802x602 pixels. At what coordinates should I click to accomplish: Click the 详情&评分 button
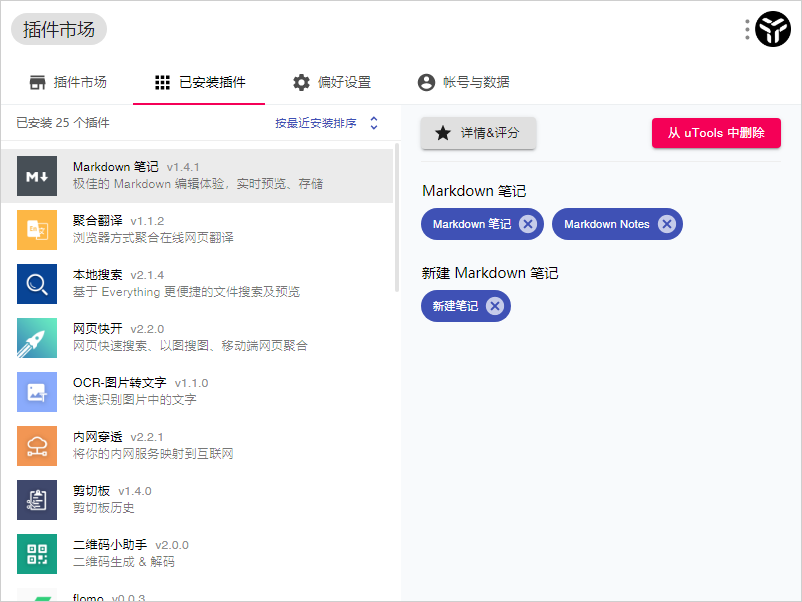(x=478, y=132)
